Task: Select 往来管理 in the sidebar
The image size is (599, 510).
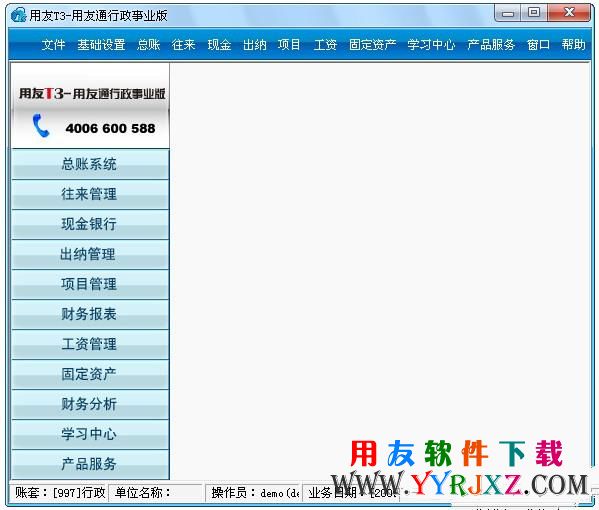Action: pyautogui.click(x=90, y=194)
